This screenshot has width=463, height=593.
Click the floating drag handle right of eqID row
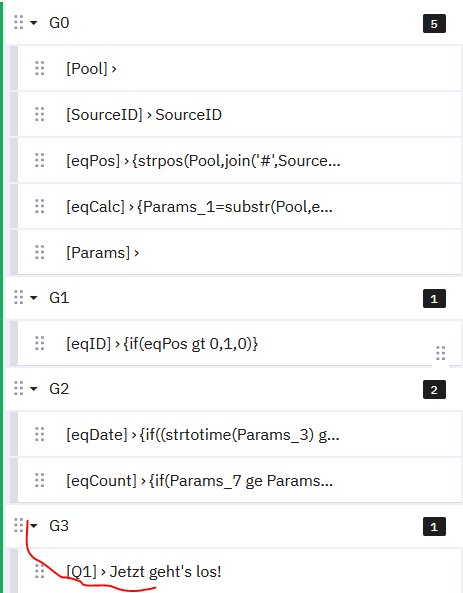(441, 353)
